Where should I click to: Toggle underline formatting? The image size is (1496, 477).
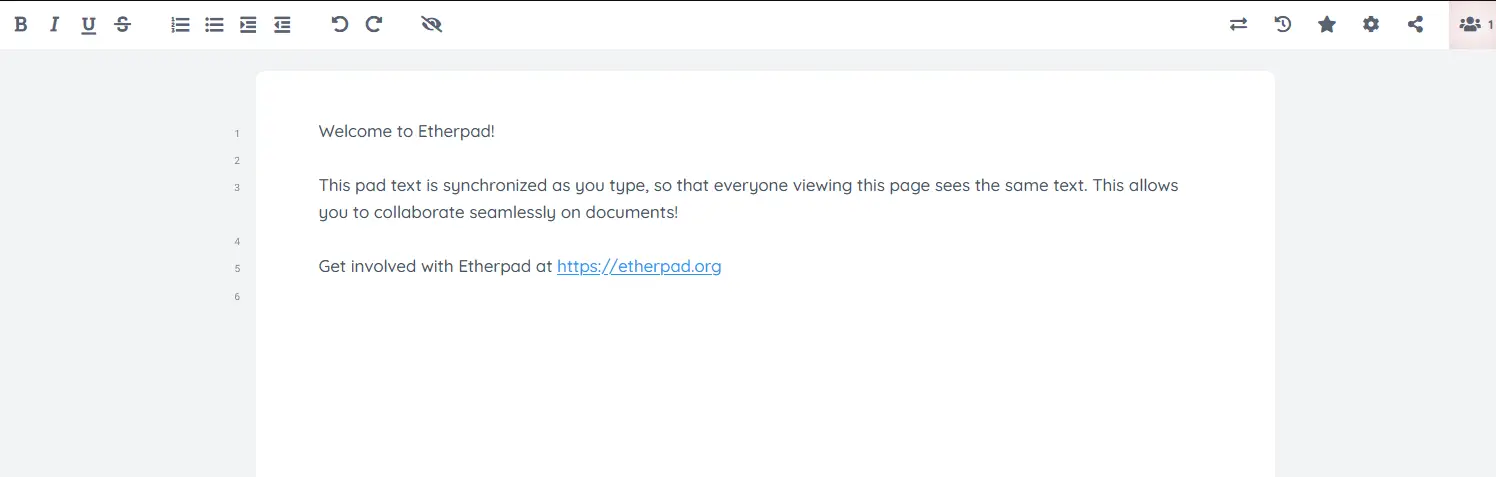coord(88,25)
